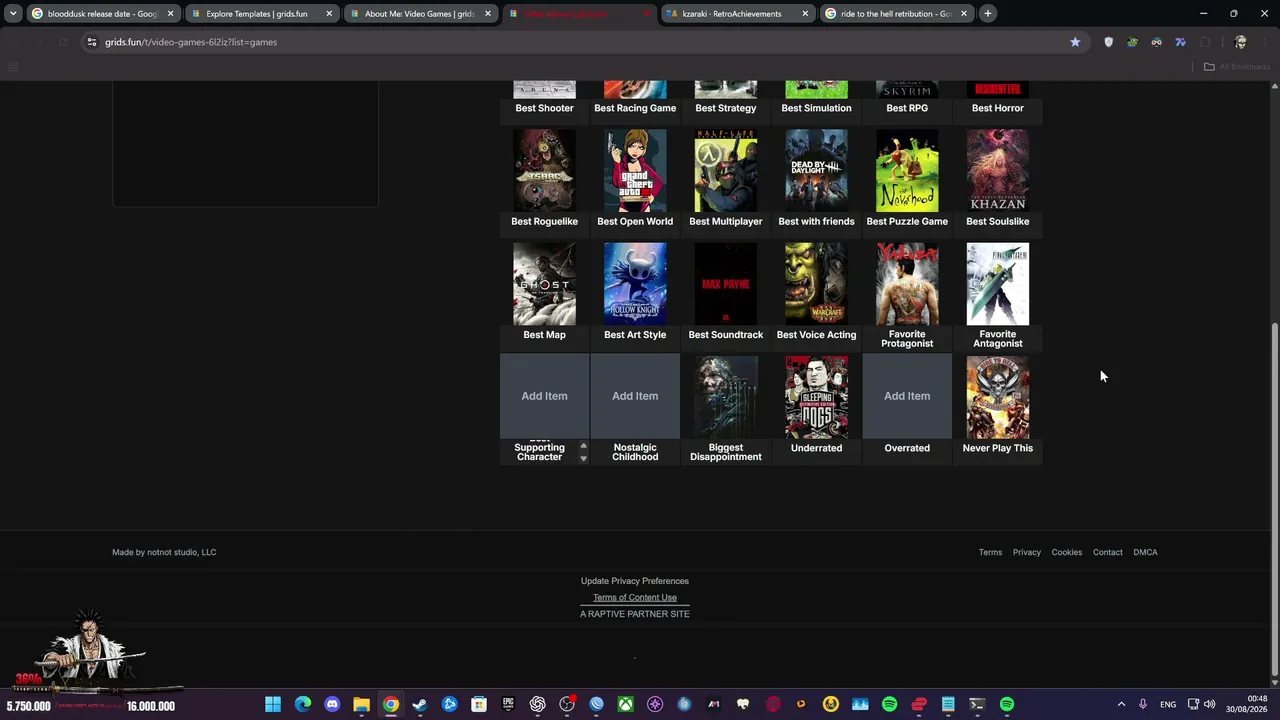Switch to the 'kzaraki - RetroAchievements' tab
Viewport: 1280px width, 720px height.
(739, 14)
